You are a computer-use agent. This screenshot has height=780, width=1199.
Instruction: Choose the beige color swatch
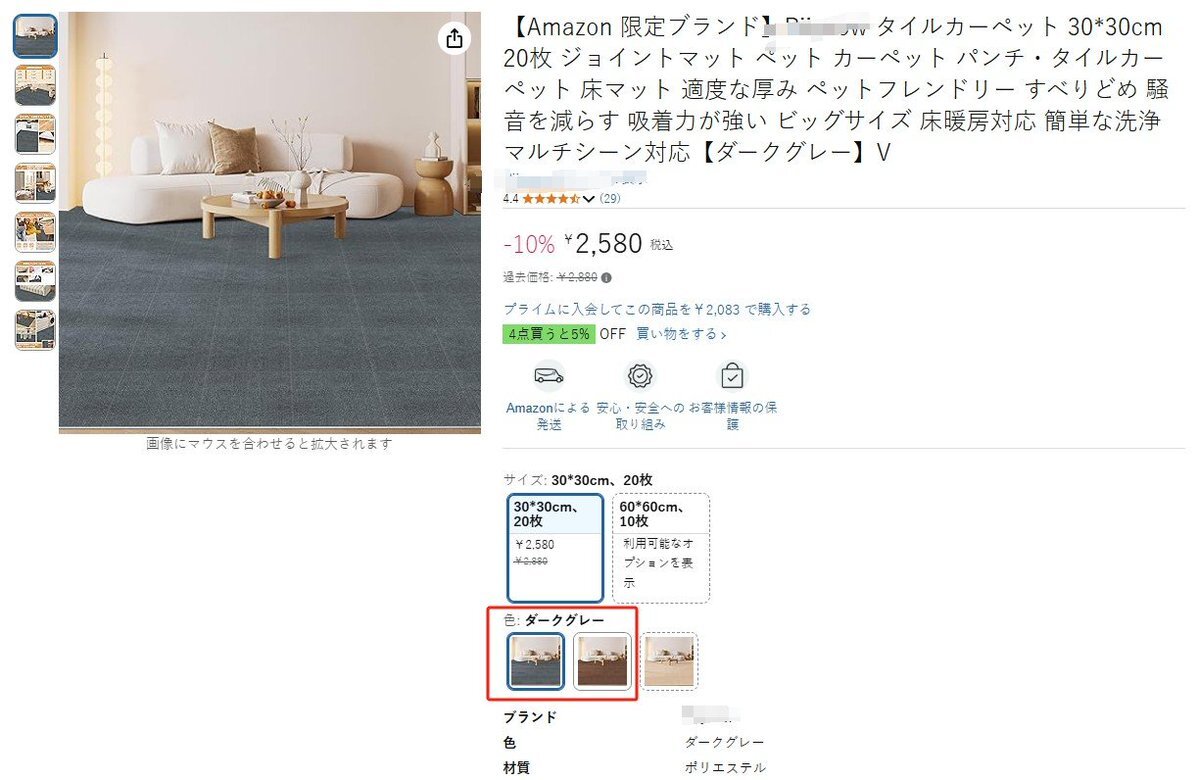pos(669,661)
